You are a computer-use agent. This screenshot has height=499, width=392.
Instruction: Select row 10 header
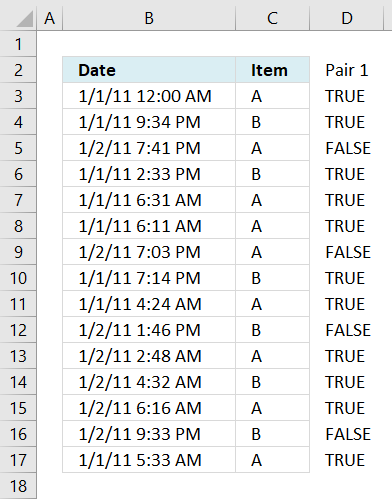coord(18,278)
